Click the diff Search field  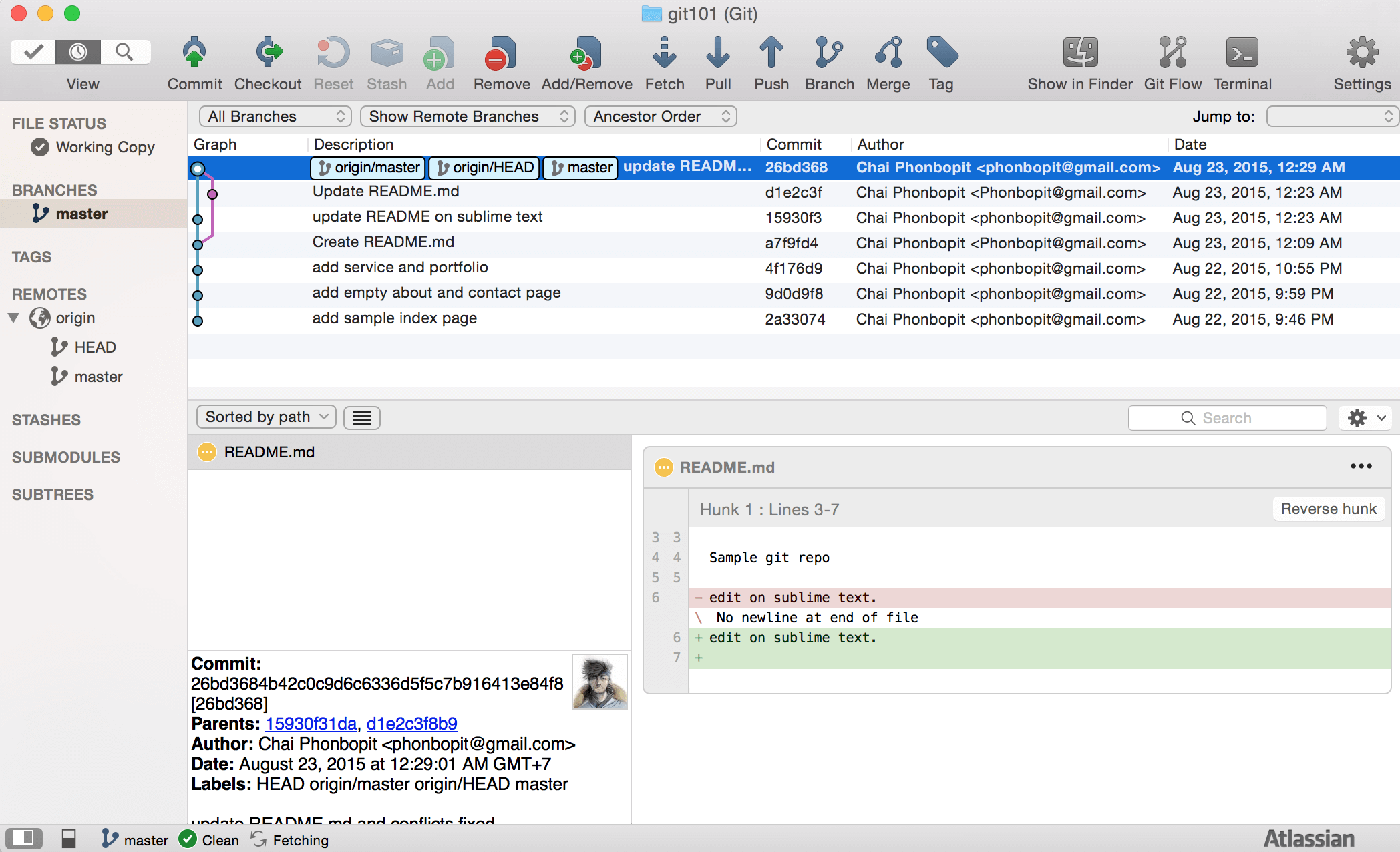click(1226, 418)
